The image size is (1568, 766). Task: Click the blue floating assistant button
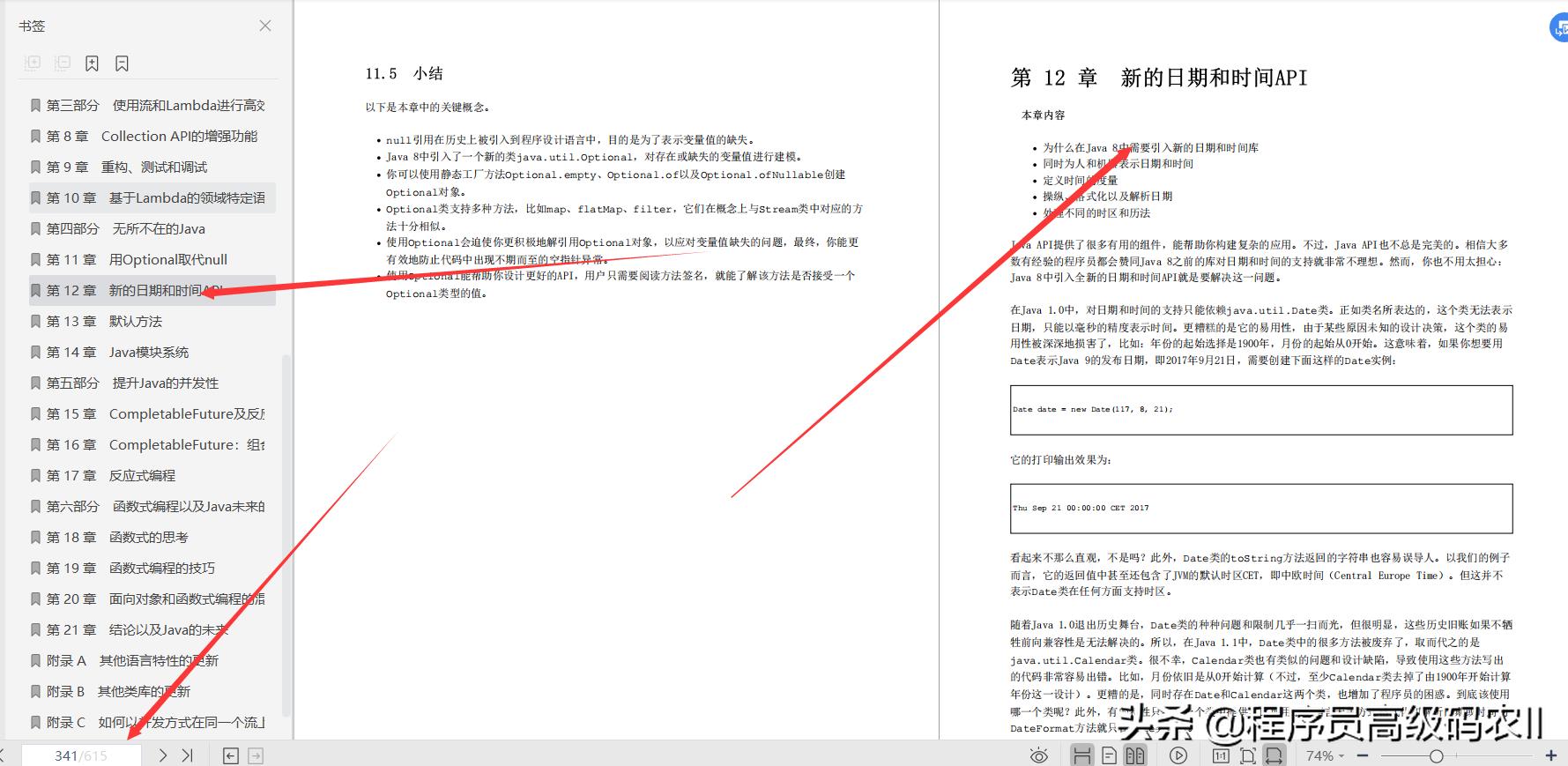[1559, 28]
